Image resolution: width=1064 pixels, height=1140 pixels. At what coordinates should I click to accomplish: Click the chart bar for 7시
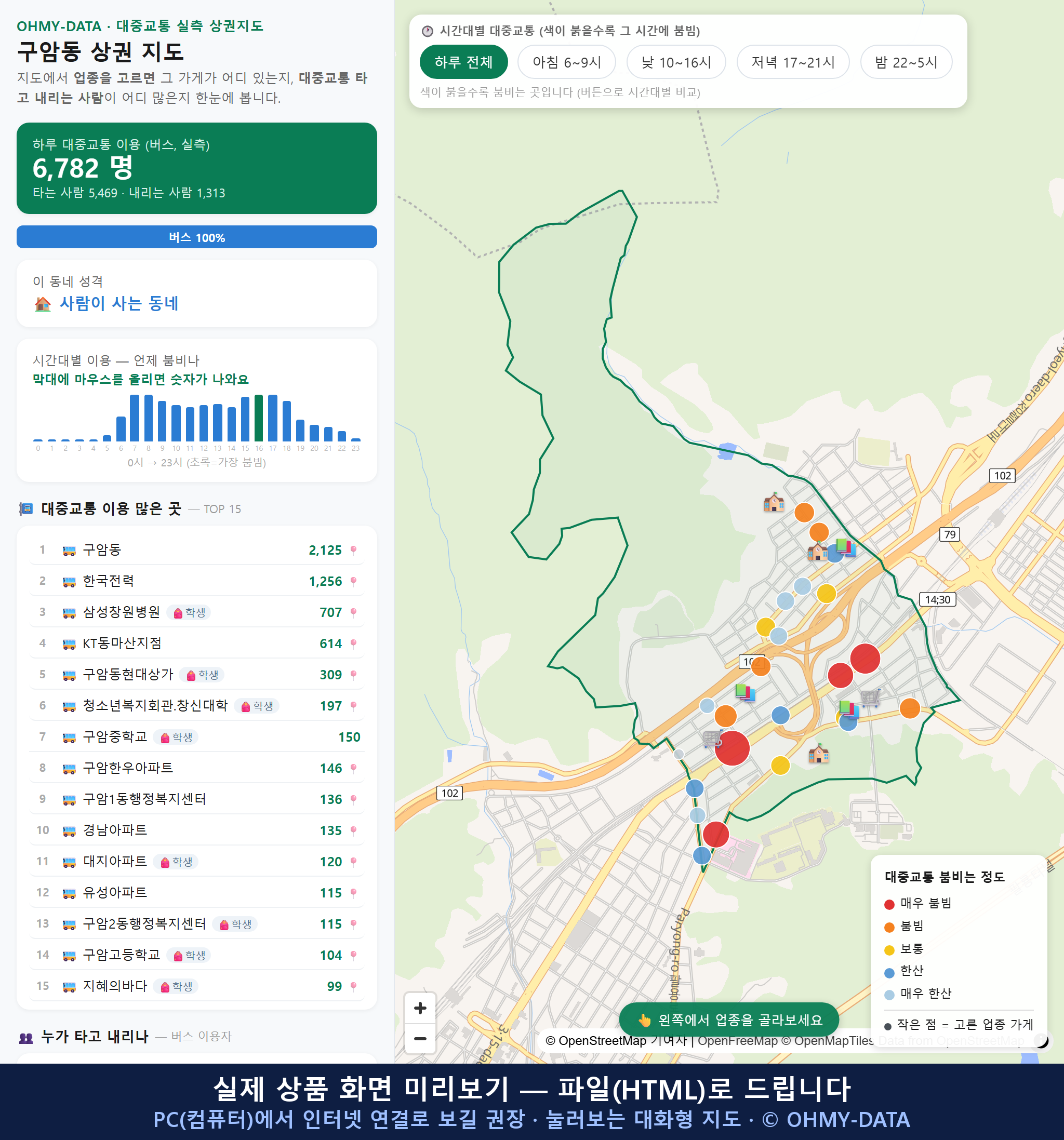[x=134, y=418]
